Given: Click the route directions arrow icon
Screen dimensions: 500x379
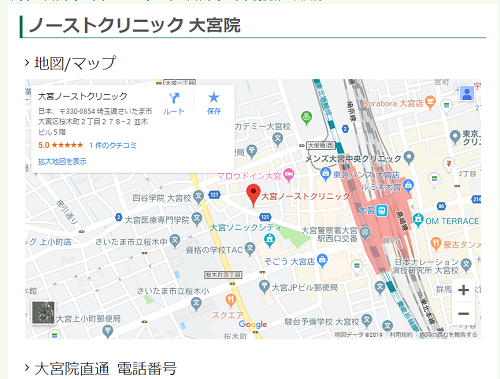Looking at the screenshot, I should 174,98.
